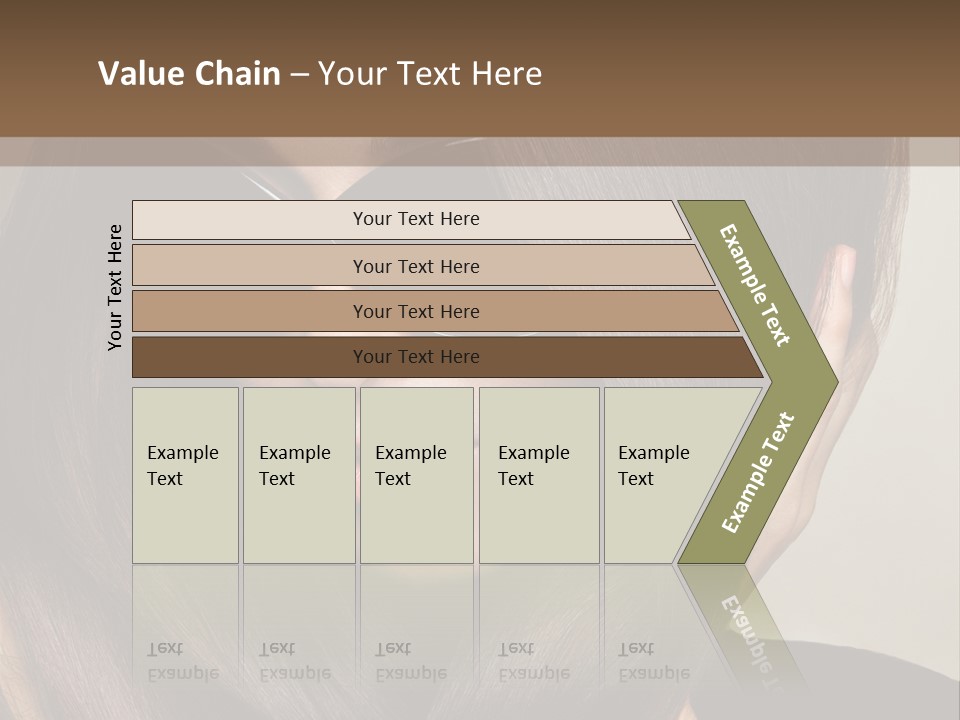The height and width of the screenshot is (720, 960).
Task: Click the third brown 'Your Text Here' bar
Action: [435, 311]
